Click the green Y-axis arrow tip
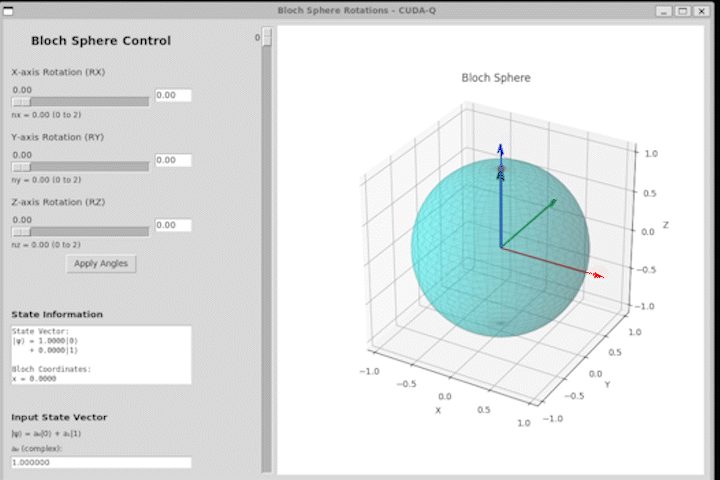The width and height of the screenshot is (720, 480). [553, 202]
